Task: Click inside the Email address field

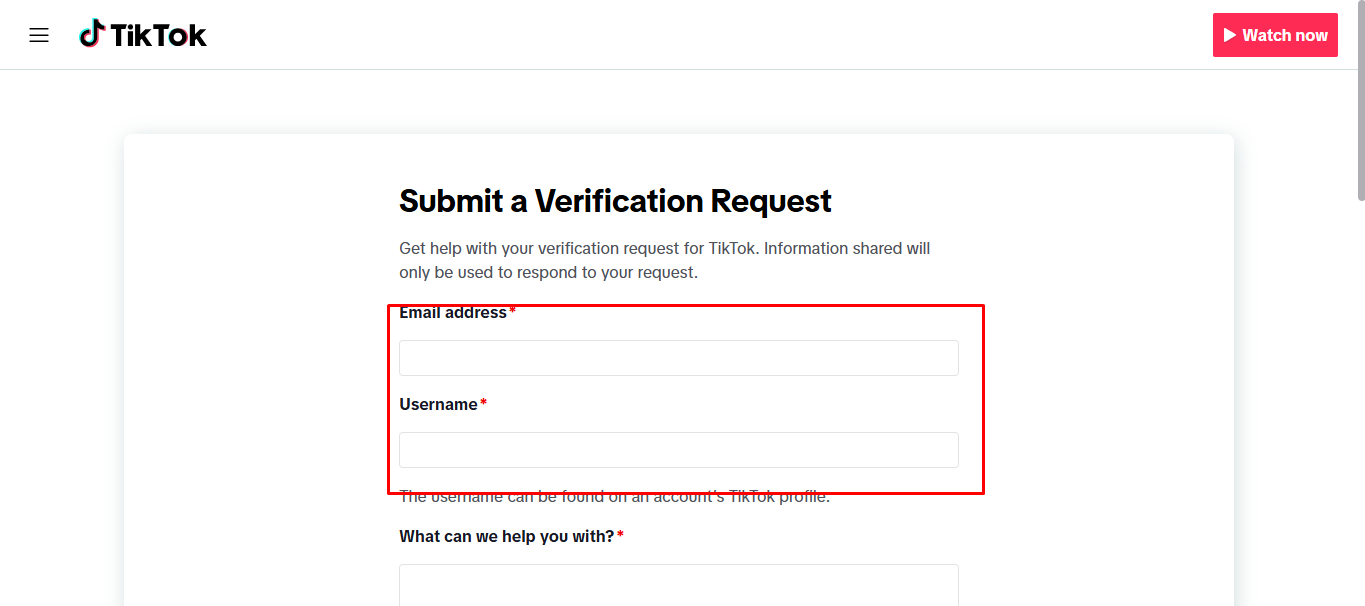Action: 678,357
